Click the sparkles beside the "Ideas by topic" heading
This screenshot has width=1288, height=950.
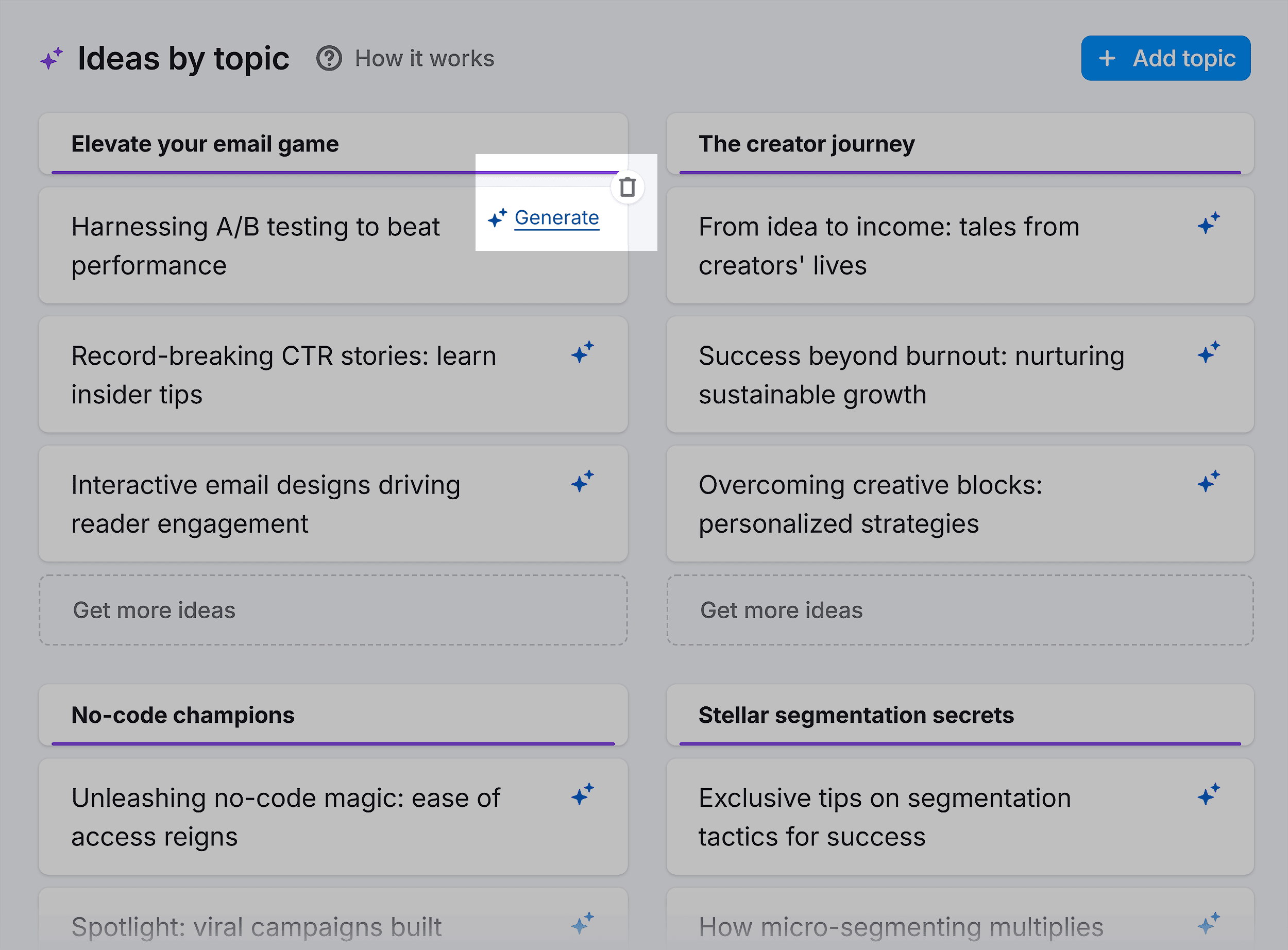click(x=52, y=58)
